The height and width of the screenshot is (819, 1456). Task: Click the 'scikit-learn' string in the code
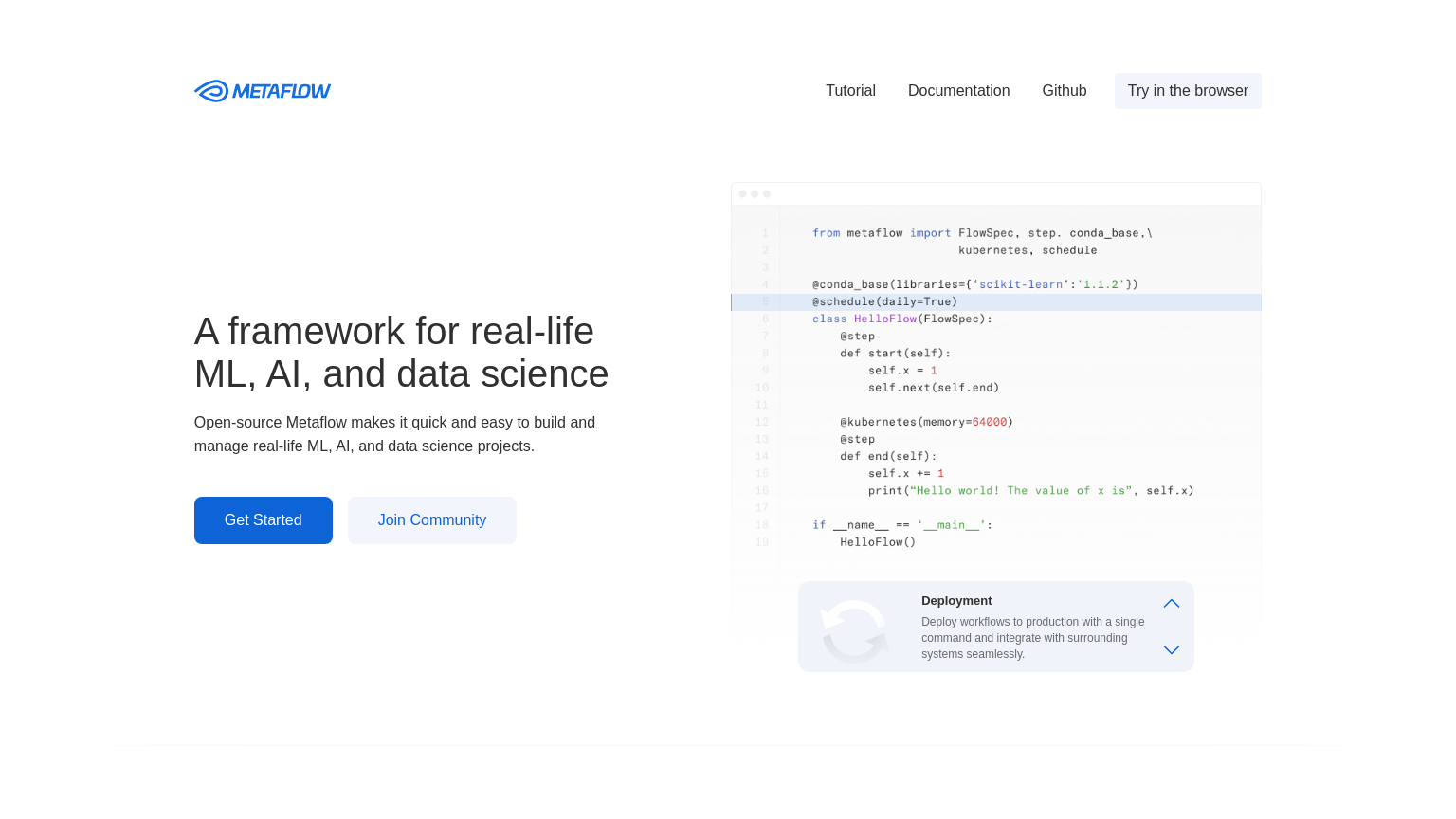pos(1021,283)
